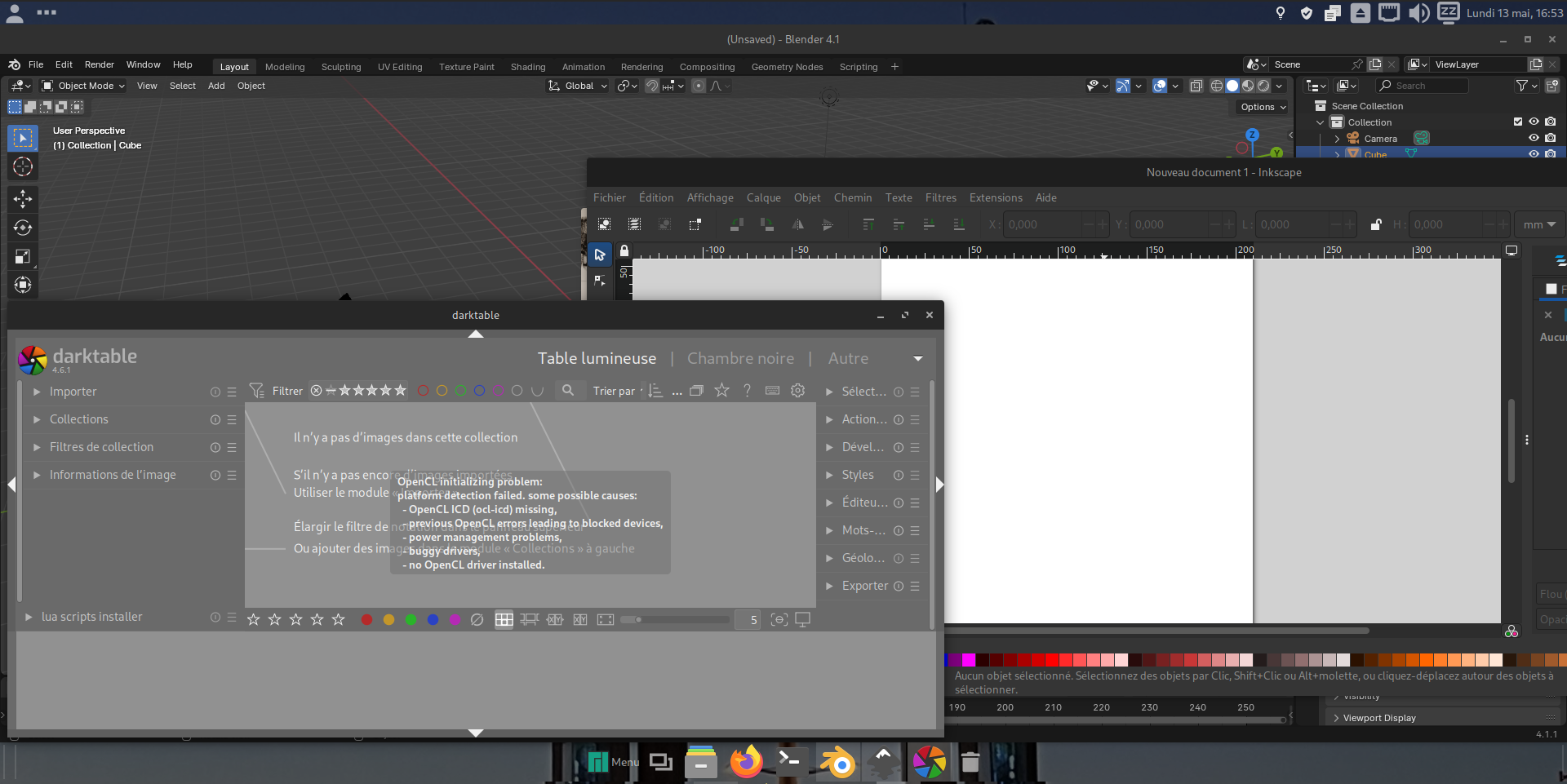Open Inkscape Extensions menu
Screen dimensions: 1567x784
(x=996, y=197)
